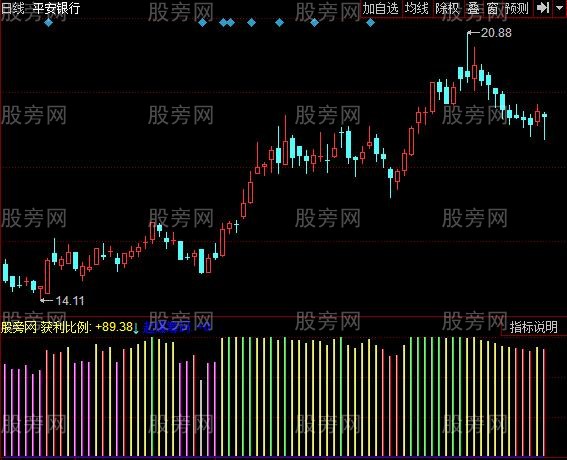
Task: Click the 叠 overlay button
Action: point(473,9)
